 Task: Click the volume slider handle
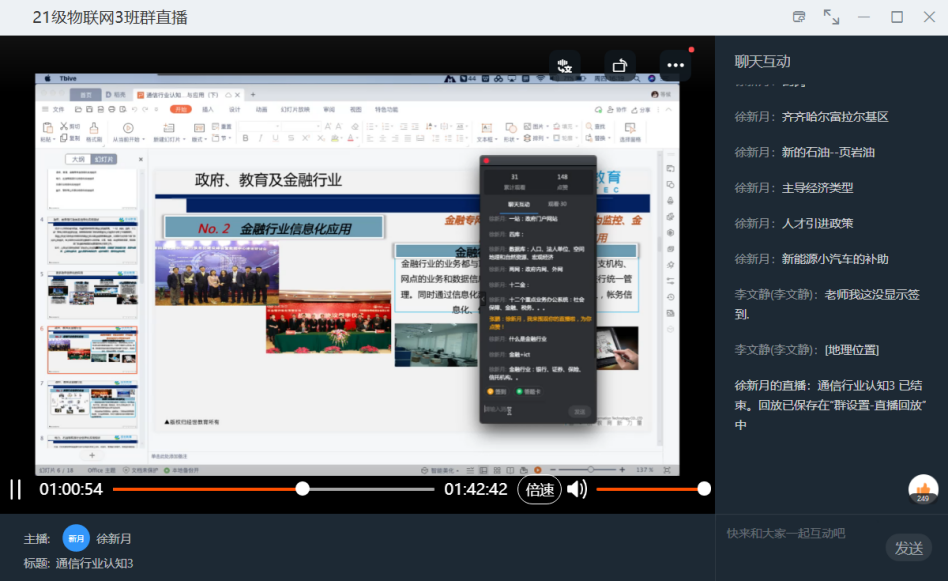[x=704, y=489]
